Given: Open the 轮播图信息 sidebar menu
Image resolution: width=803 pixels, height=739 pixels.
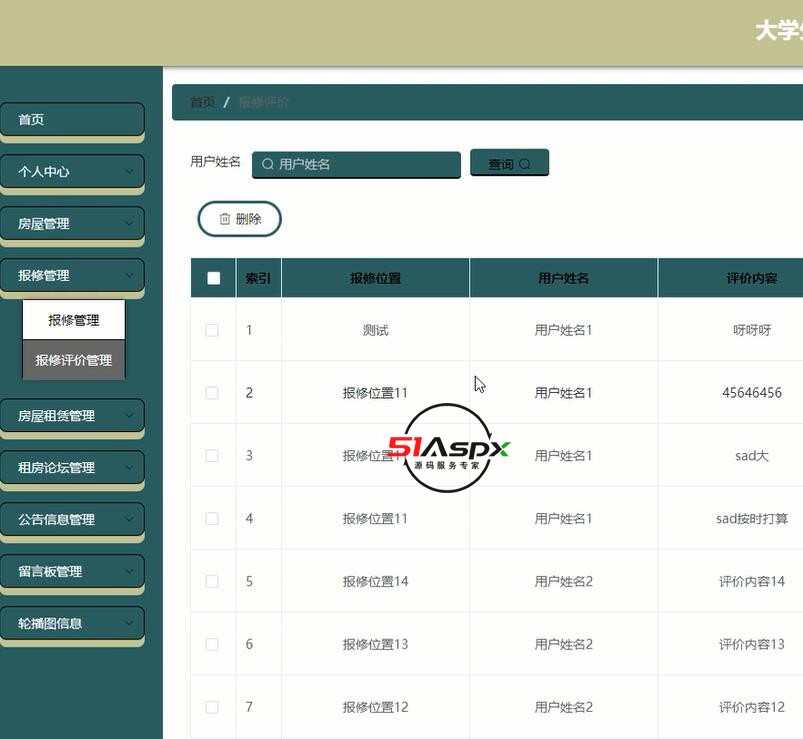Looking at the screenshot, I should pos(72,623).
